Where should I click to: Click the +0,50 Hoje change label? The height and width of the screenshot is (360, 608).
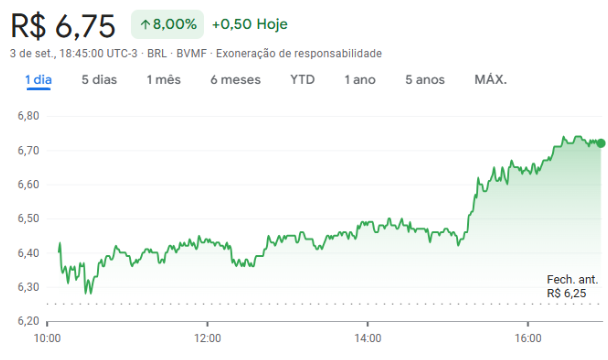(250, 24)
